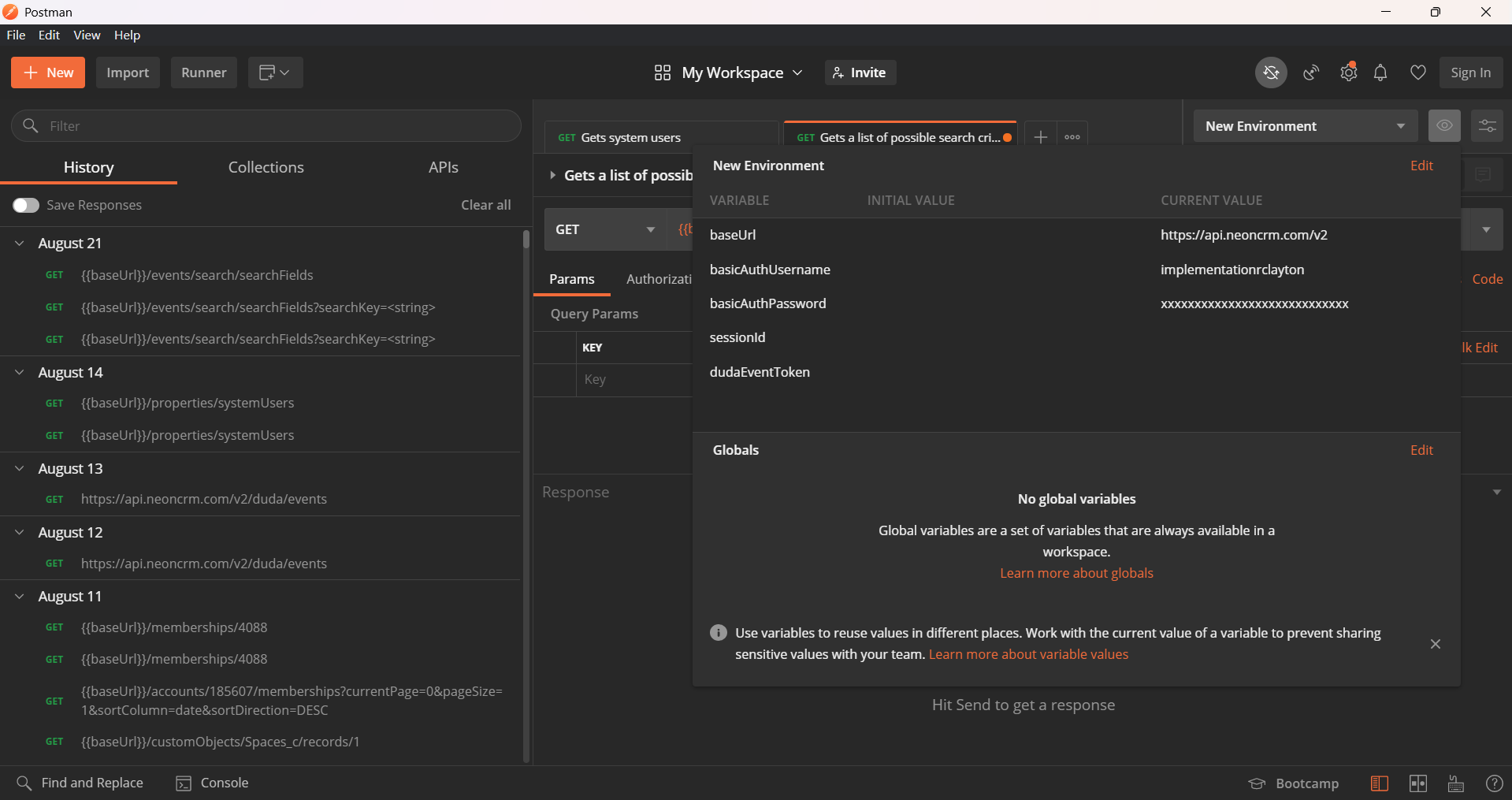Switch to the Collections tab

[x=266, y=167]
